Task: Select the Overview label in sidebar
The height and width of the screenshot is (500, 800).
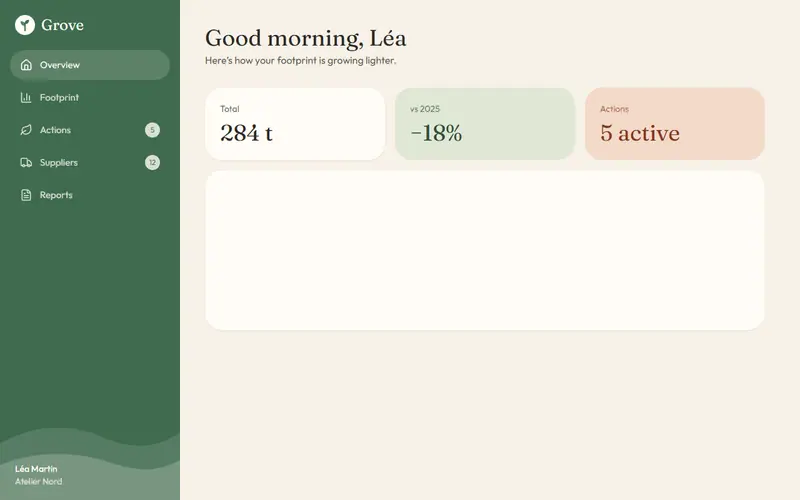Action: [60, 65]
